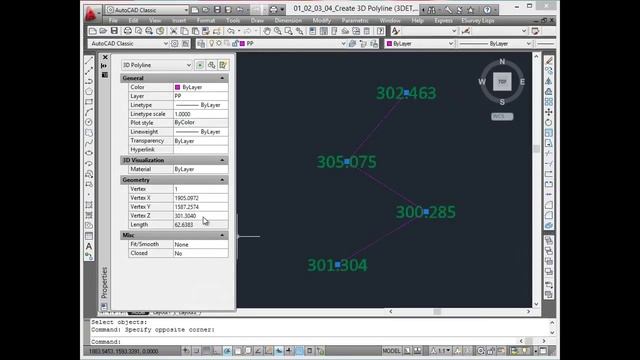Select the Polygon draw tool
Screen dimensions: 640x360
pos(89,91)
